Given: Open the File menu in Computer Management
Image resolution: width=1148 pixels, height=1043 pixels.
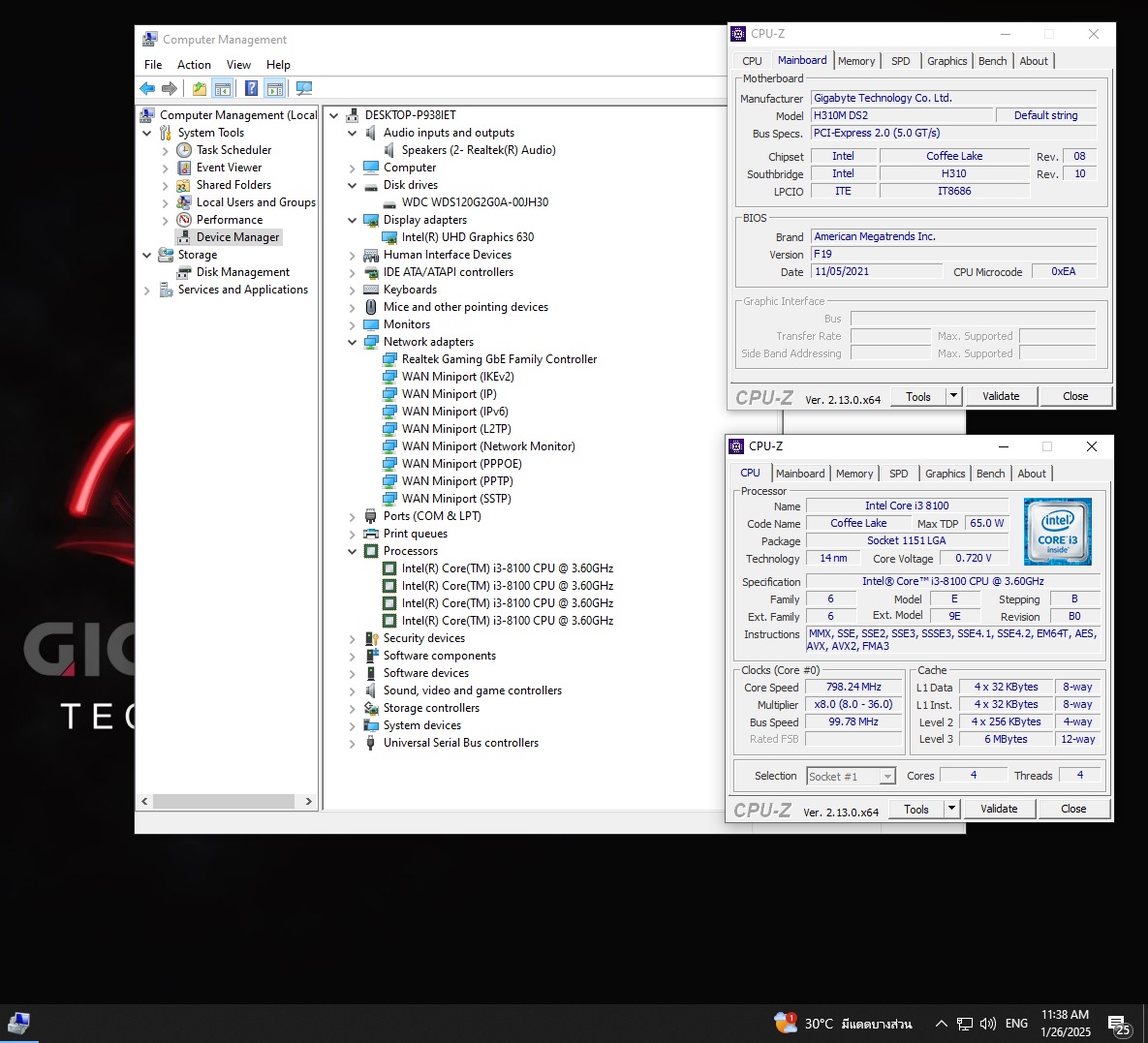Looking at the screenshot, I should coord(153,65).
